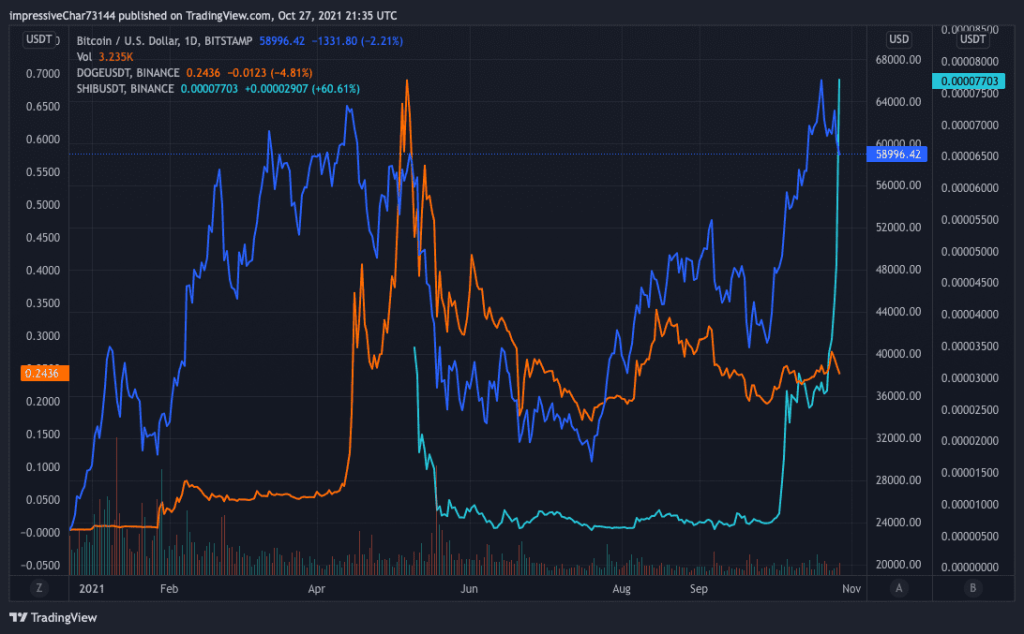Click the B scale button at bottom right
1024x634 pixels.
[971, 589]
